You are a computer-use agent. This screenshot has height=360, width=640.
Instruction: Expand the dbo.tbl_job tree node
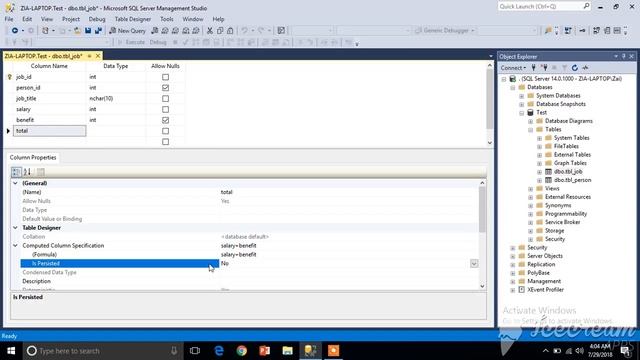(x=539, y=172)
